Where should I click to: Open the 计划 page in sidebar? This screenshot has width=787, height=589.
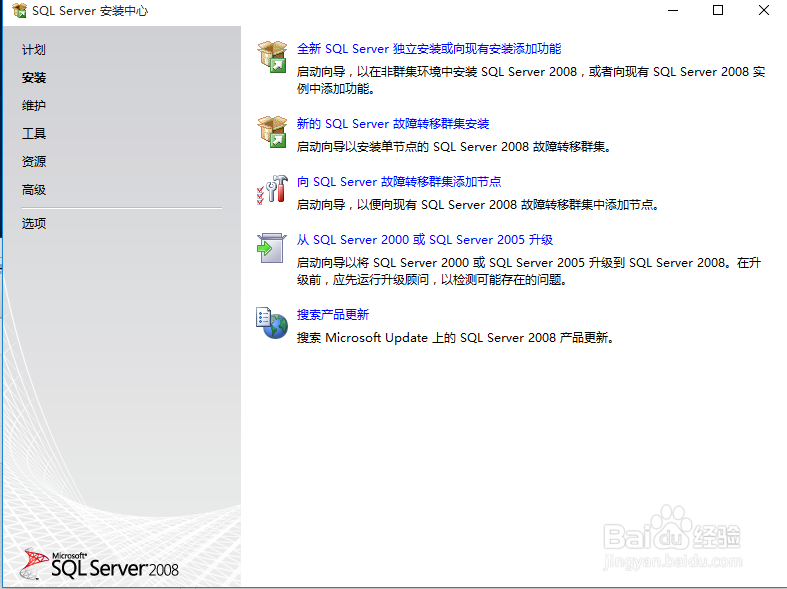click(x=34, y=50)
